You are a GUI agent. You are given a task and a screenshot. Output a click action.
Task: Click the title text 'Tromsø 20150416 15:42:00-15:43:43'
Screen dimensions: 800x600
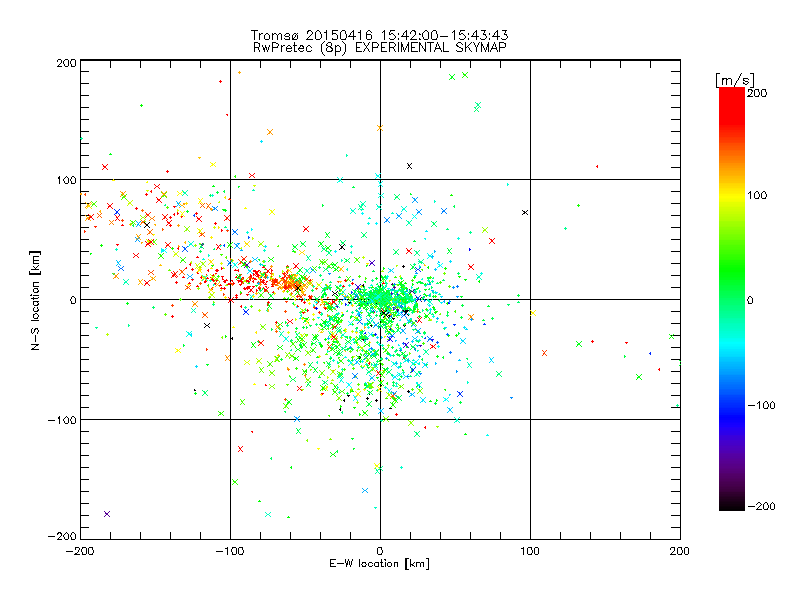pyautogui.click(x=379, y=35)
